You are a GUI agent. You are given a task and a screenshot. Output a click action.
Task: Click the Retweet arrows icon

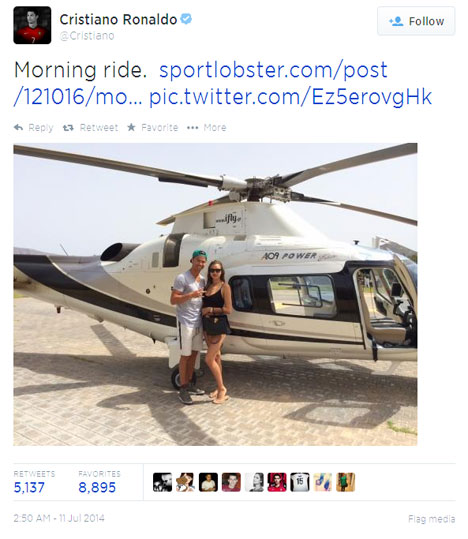[x=68, y=128]
